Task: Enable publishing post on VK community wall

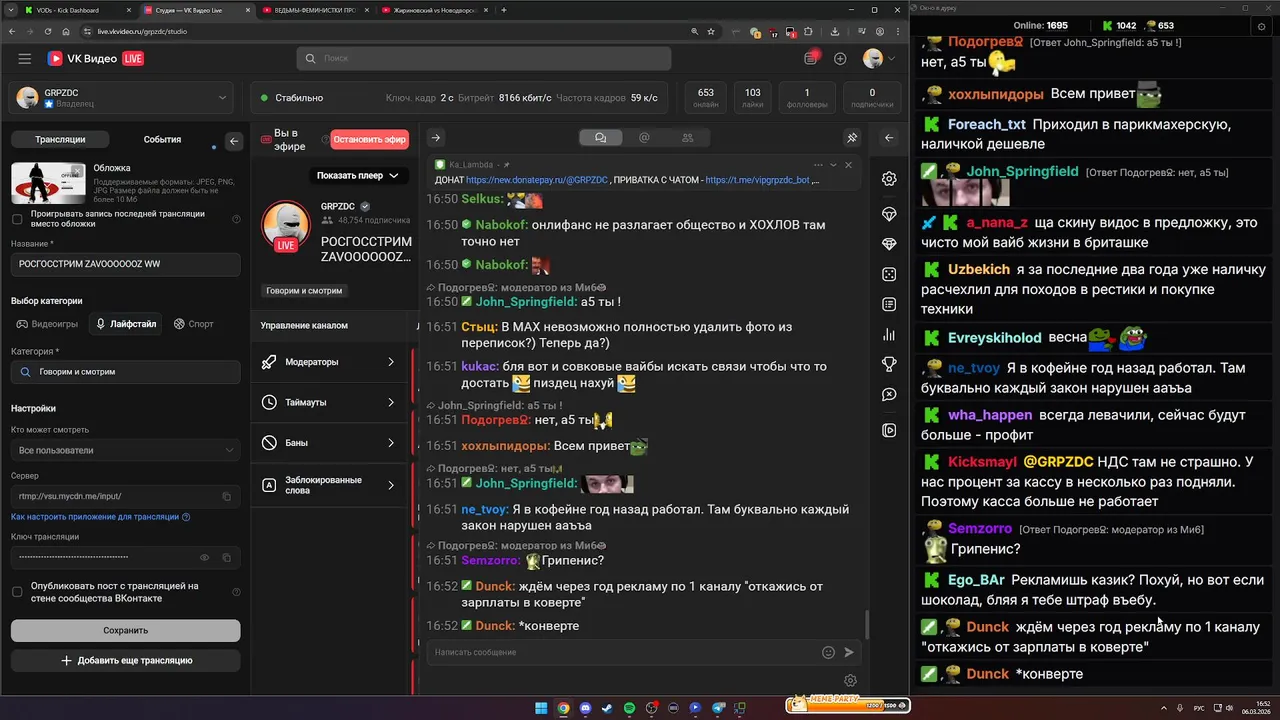Action: [x=17, y=592]
